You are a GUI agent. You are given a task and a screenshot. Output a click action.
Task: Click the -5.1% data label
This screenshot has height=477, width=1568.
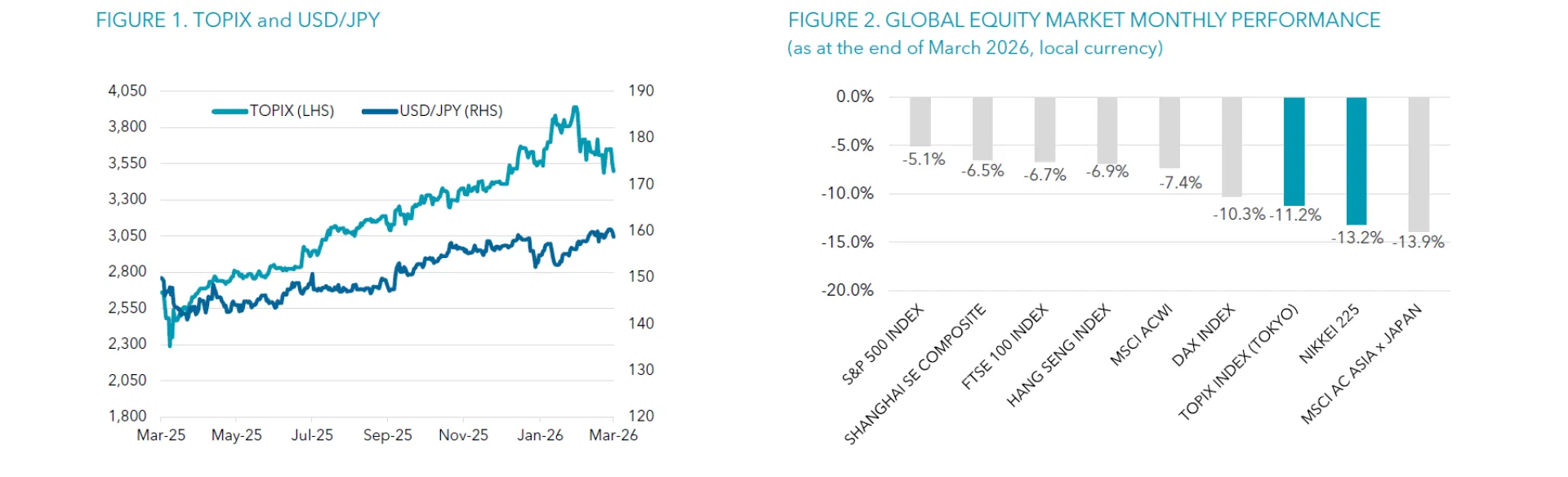pos(924,159)
